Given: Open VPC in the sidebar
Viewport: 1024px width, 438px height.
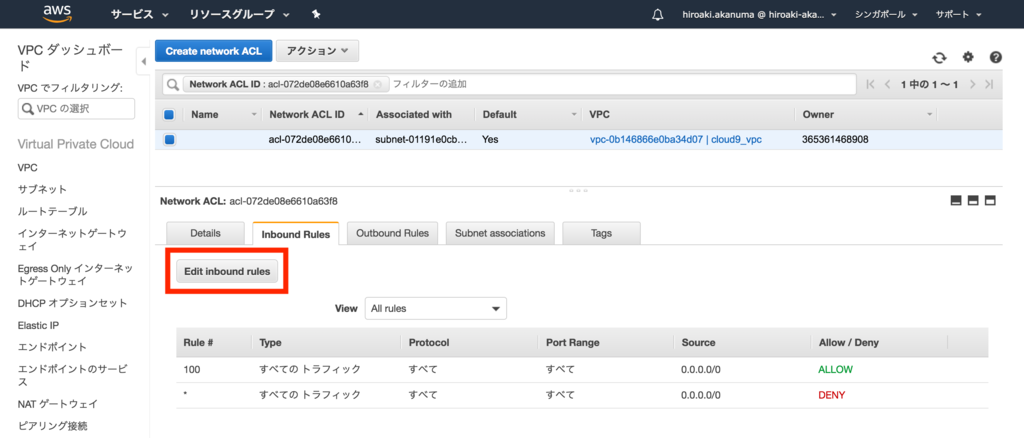Looking at the screenshot, I should (27, 168).
